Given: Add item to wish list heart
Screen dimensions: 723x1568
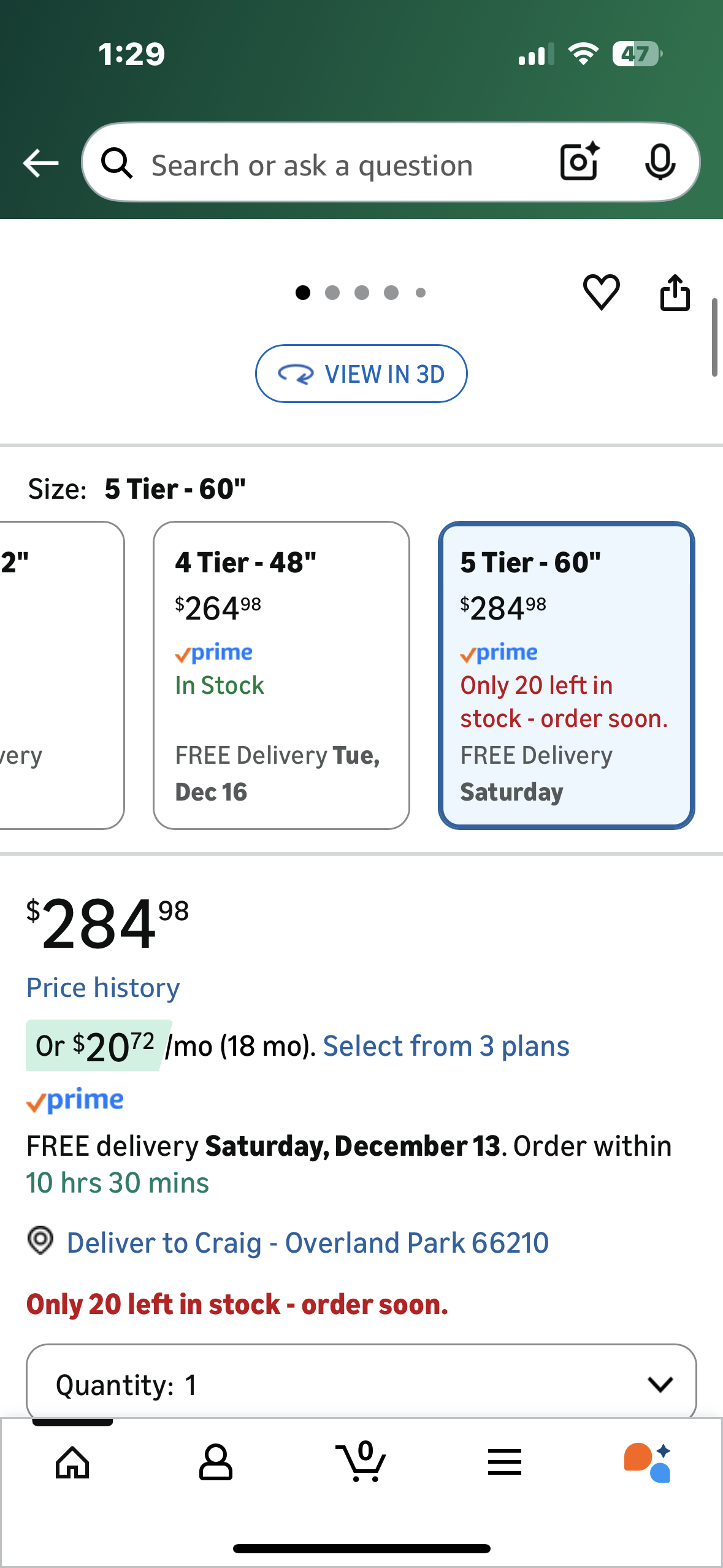Looking at the screenshot, I should click(x=601, y=292).
